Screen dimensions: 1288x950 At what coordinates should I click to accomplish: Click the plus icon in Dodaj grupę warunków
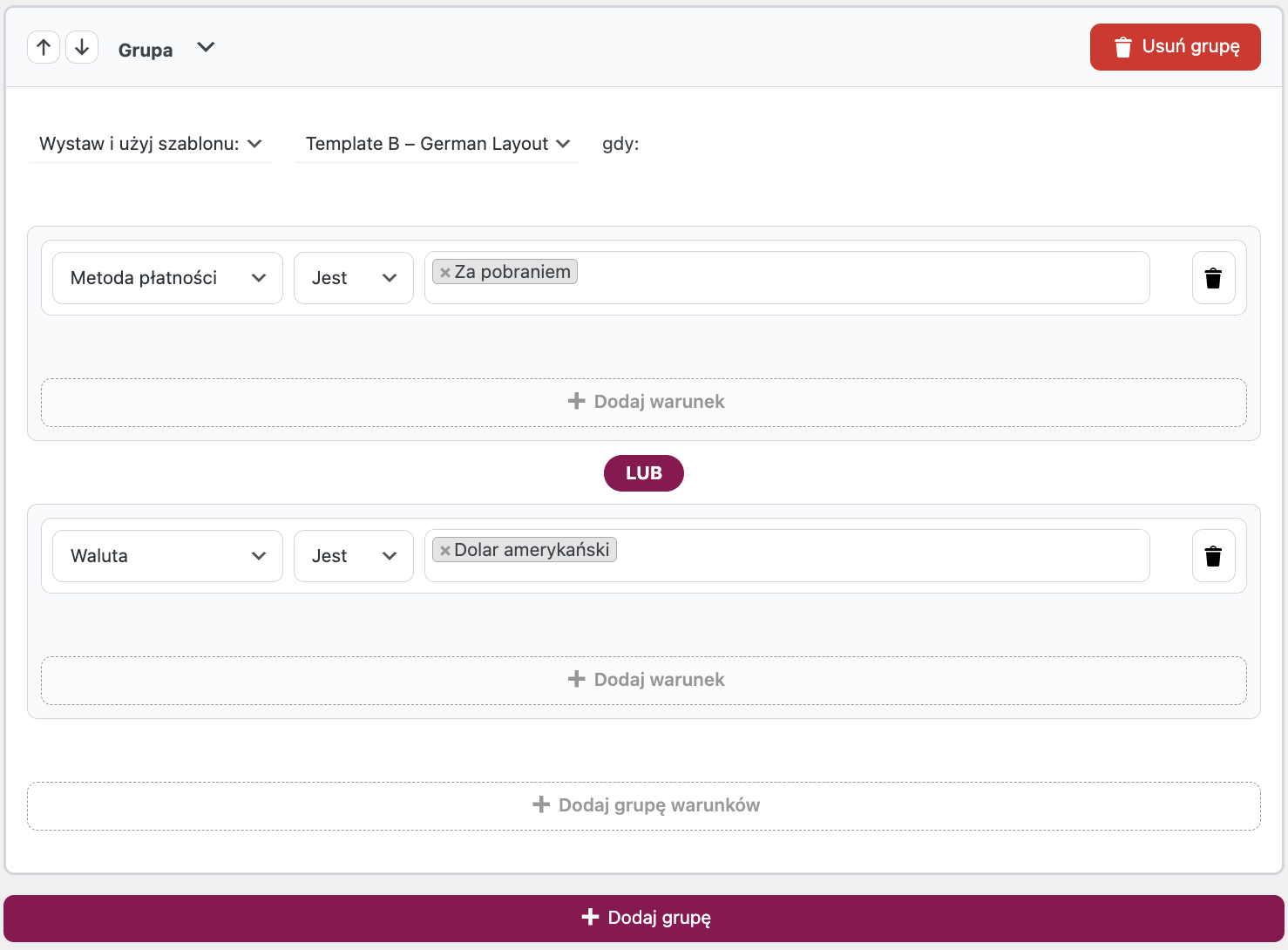(x=540, y=805)
